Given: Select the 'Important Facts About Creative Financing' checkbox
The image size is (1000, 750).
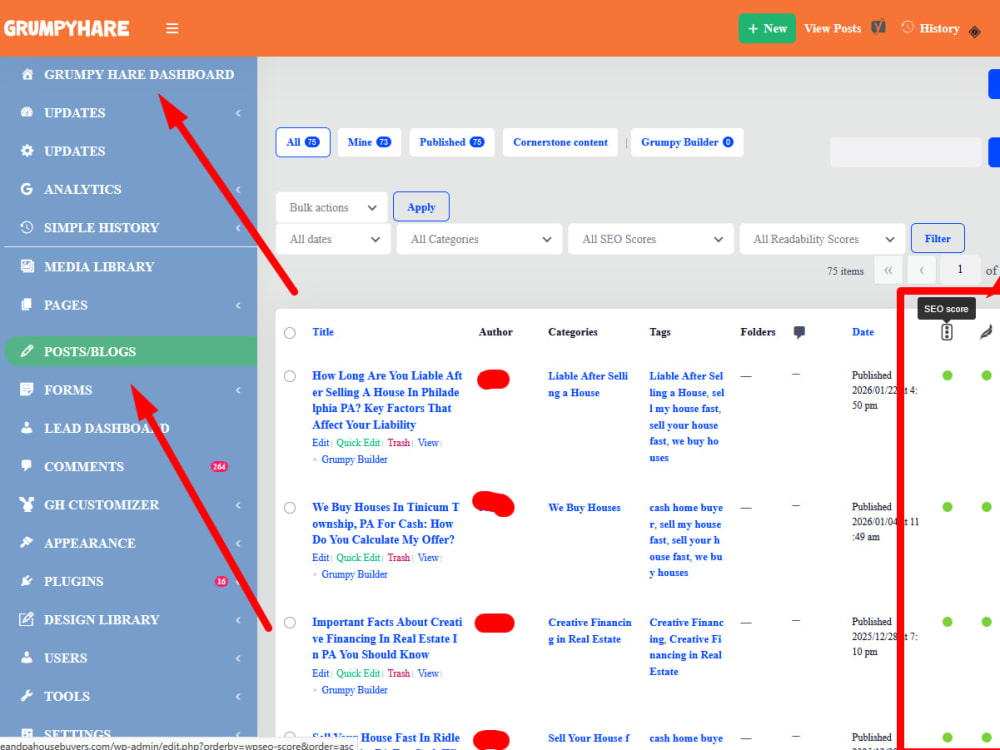Looking at the screenshot, I should click(290, 622).
